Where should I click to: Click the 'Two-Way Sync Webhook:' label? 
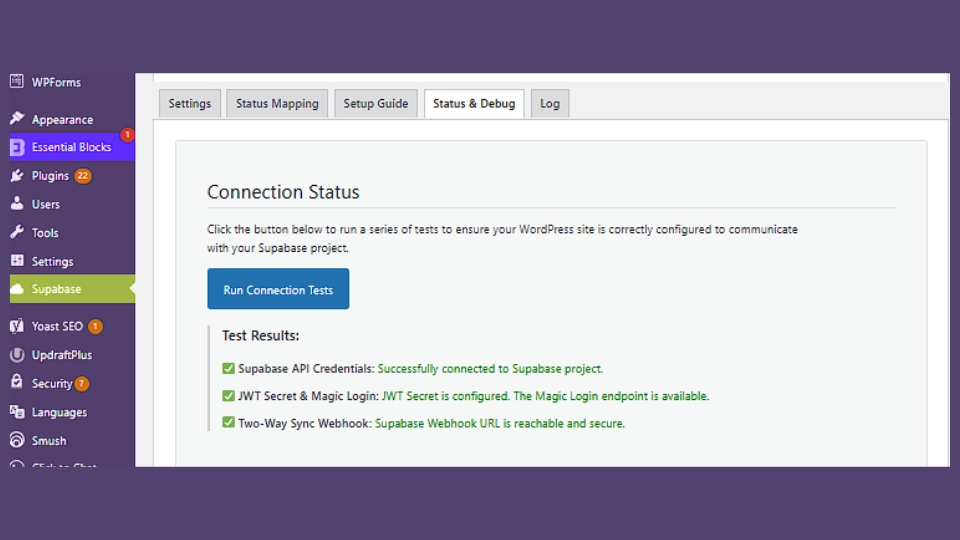point(305,423)
